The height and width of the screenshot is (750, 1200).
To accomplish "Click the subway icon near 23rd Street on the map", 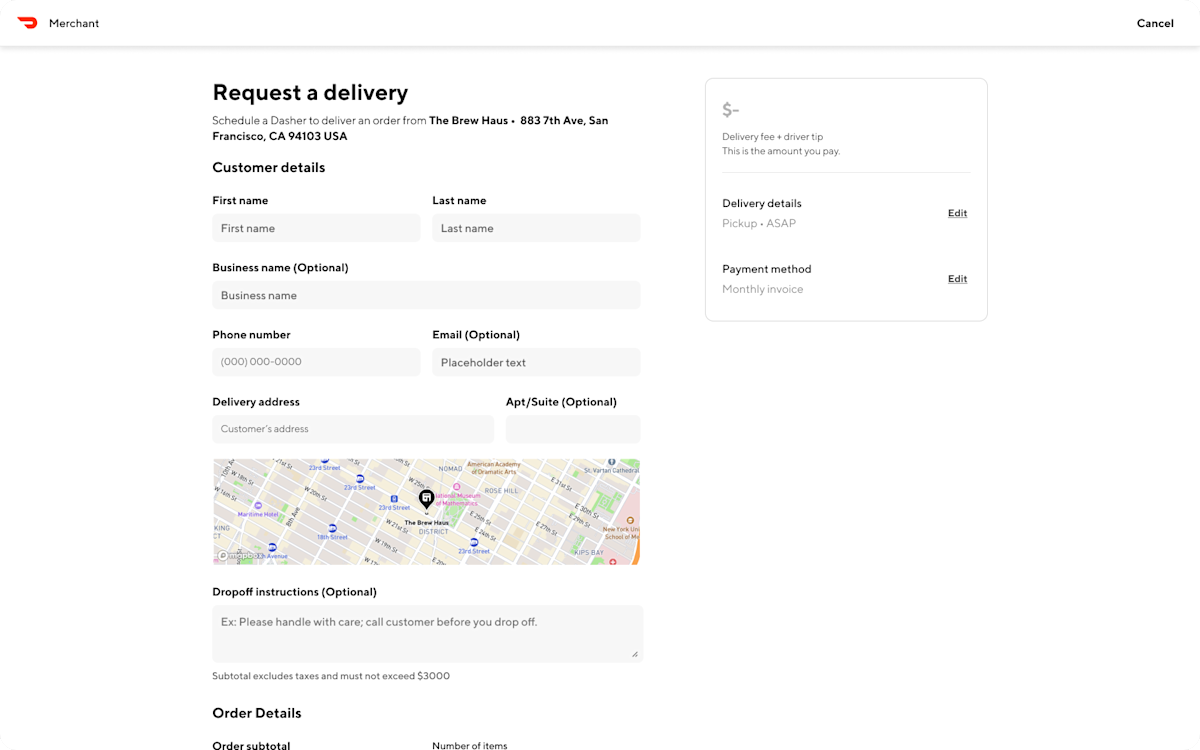I will pyautogui.click(x=358, y=478).
